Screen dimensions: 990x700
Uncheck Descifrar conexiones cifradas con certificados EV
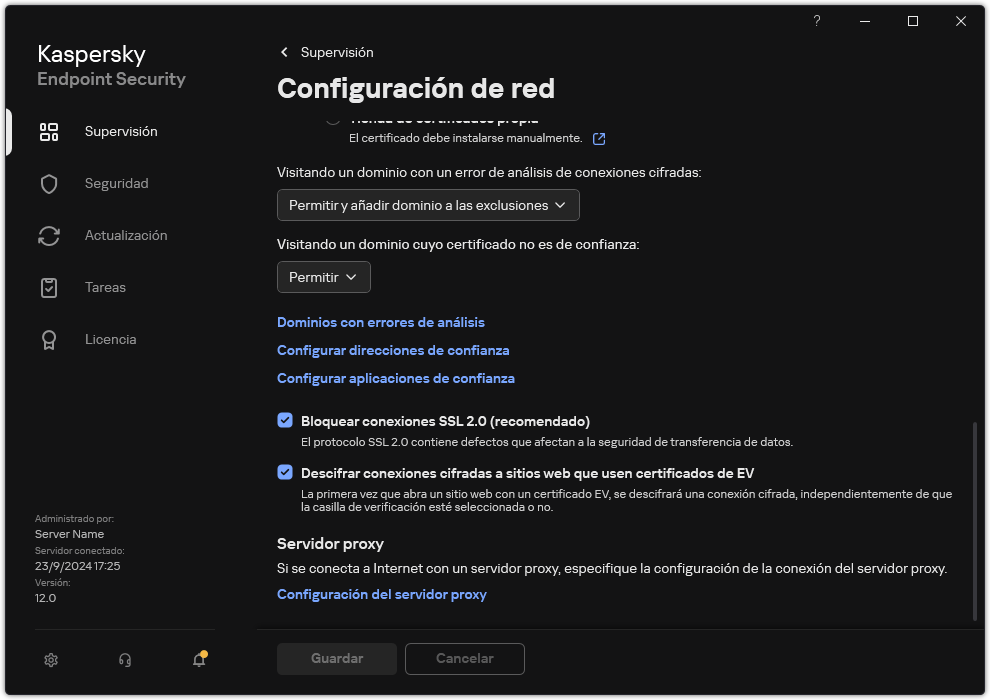click(285, 473)
